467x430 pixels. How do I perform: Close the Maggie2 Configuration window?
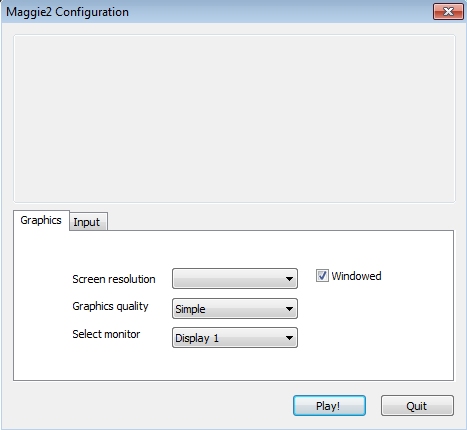(448, 12)
